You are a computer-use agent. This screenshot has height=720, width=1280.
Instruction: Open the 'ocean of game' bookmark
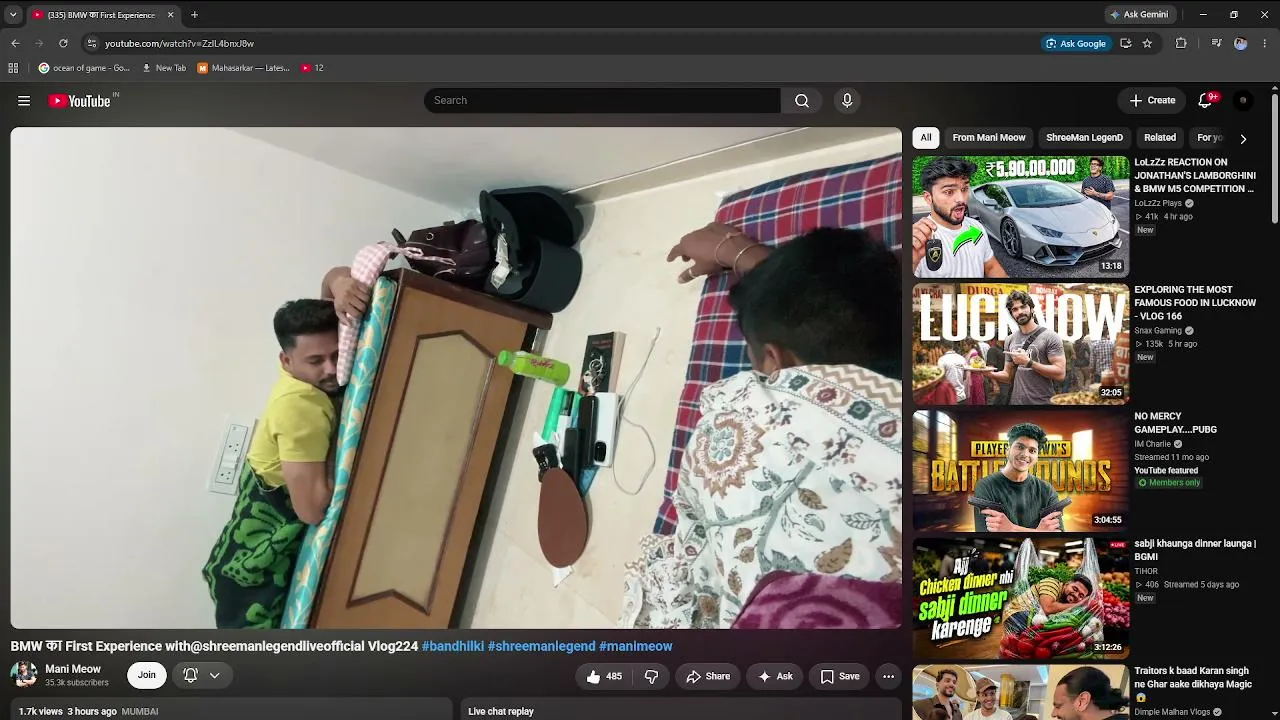pos(84,68)
